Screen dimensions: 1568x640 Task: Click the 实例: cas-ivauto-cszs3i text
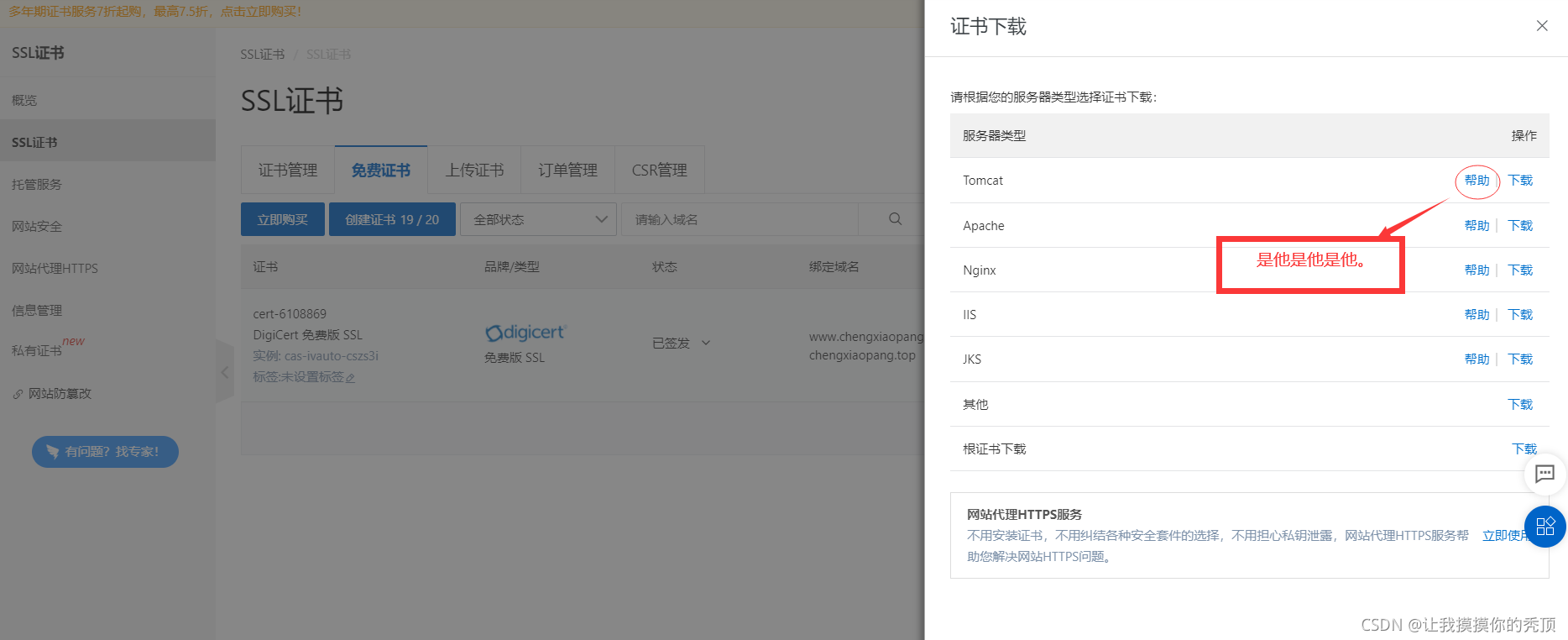click(x=316, y=356)
